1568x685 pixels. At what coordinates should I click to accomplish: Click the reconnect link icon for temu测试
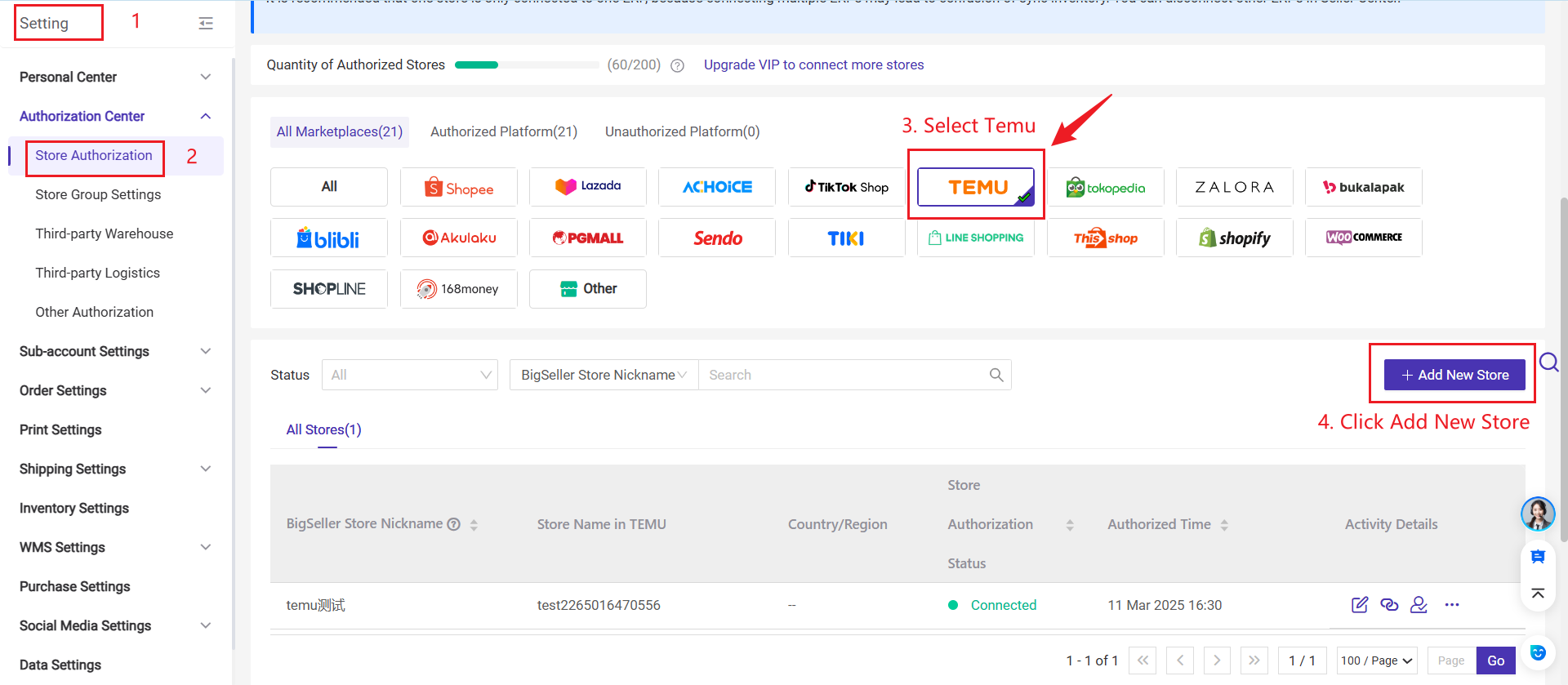coord(1389,605)
